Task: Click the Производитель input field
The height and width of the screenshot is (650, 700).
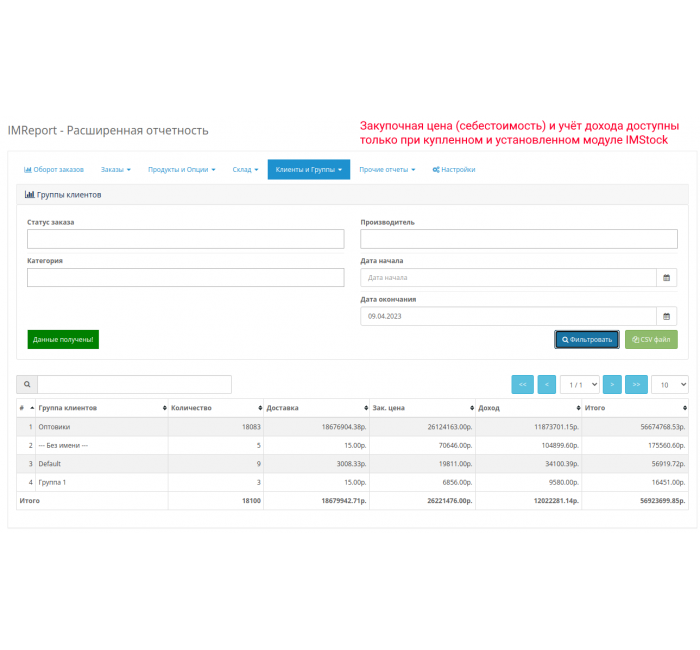Action: point(519,239)
